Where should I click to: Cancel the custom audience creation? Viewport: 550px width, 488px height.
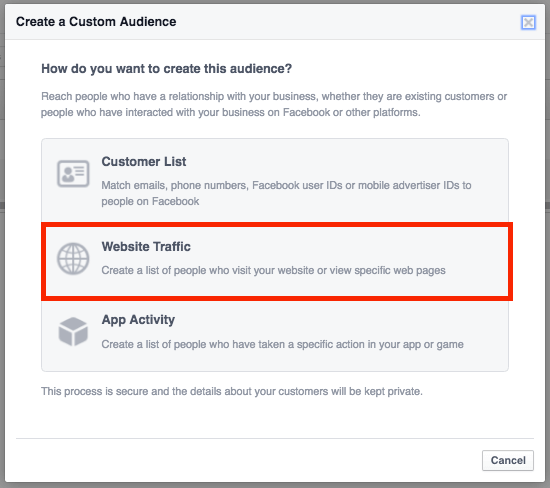point(508,460)
